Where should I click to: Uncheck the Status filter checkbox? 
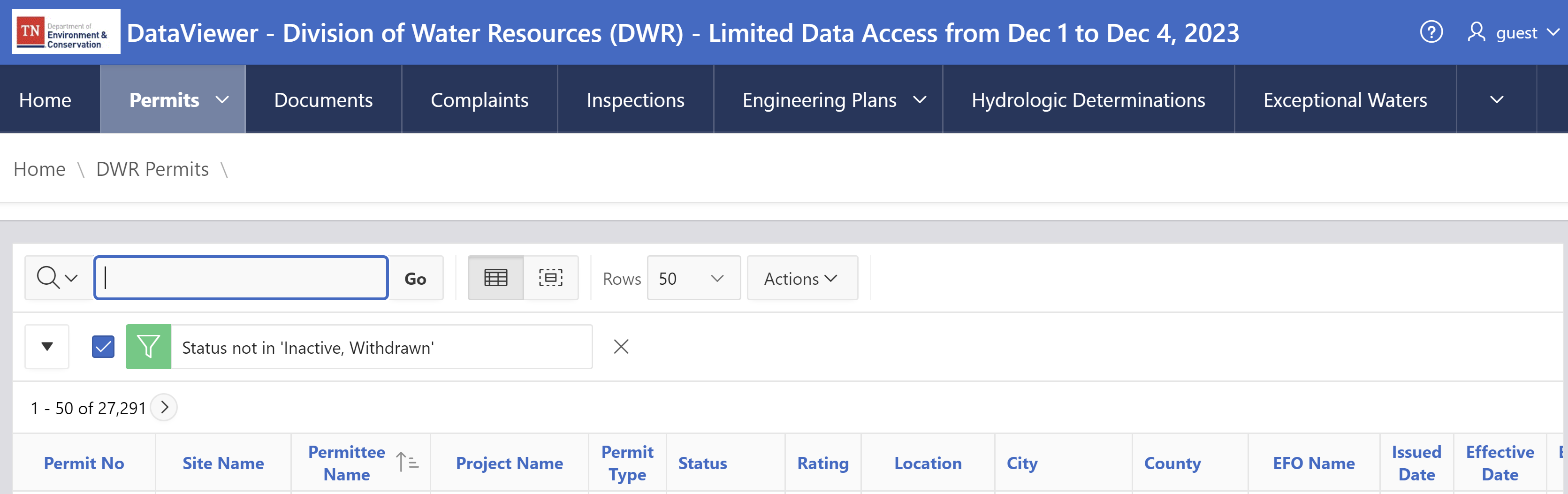click(103, 347)
